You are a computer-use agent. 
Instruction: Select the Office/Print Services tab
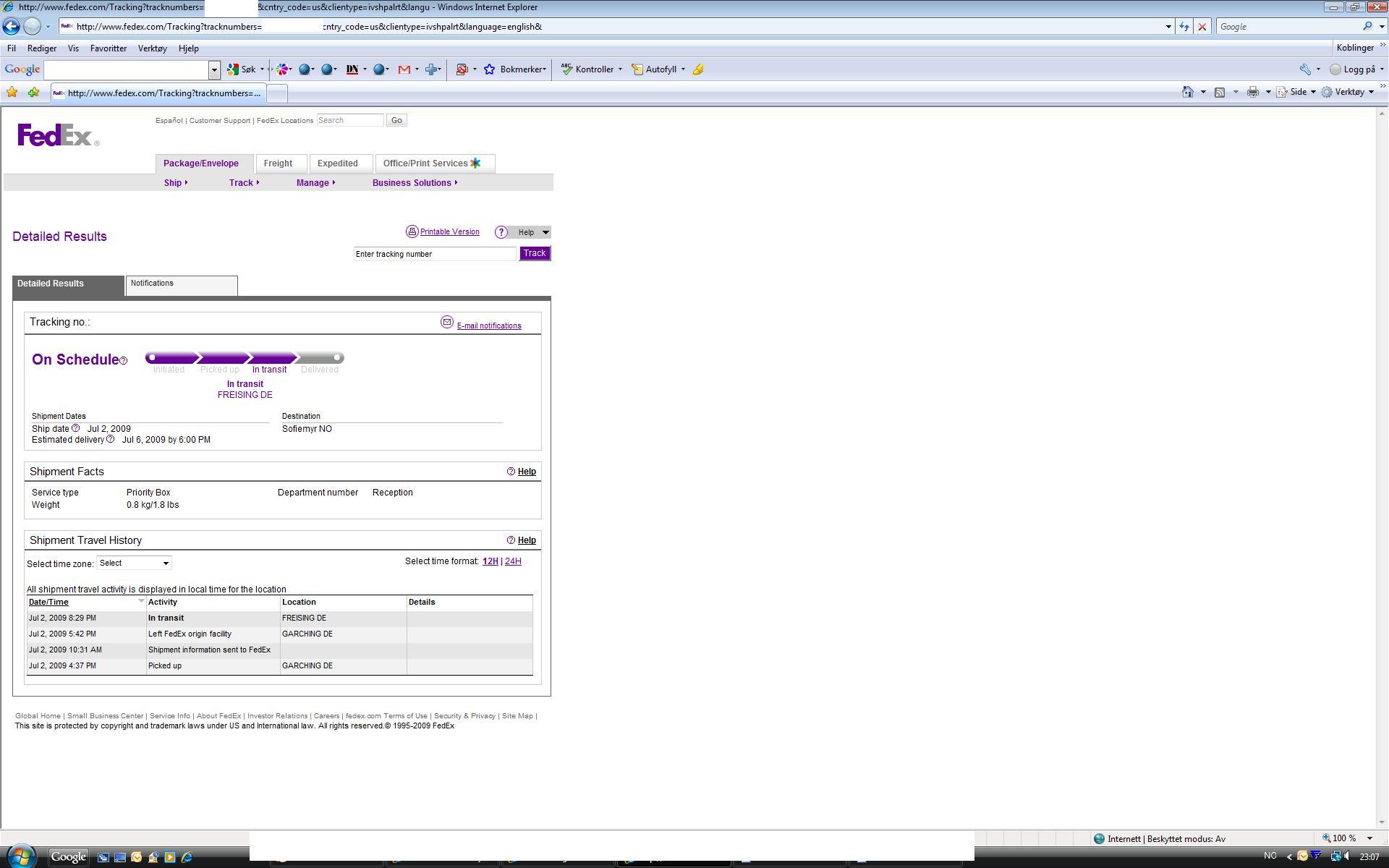(435, 163)
